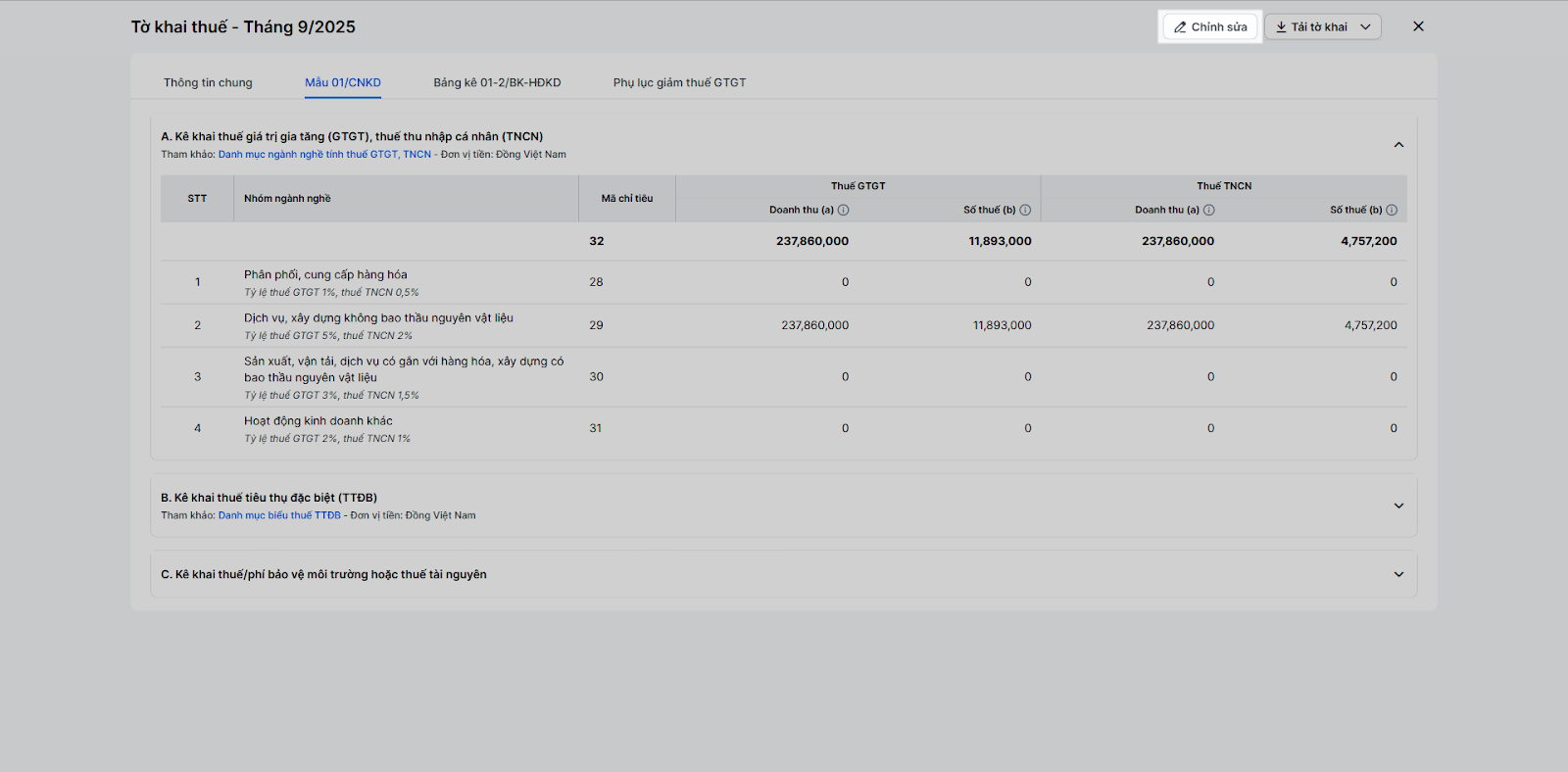This screenshot has width=1568, height=772.
Task: Switch to the Thông tin chung tab
Action: (x=208, y=82)
